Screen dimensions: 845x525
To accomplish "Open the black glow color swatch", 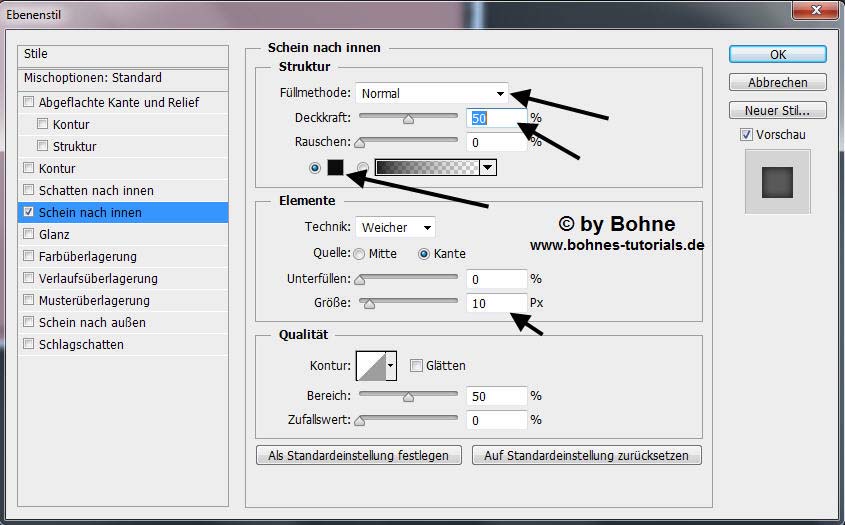I will (x=335, y=168).
